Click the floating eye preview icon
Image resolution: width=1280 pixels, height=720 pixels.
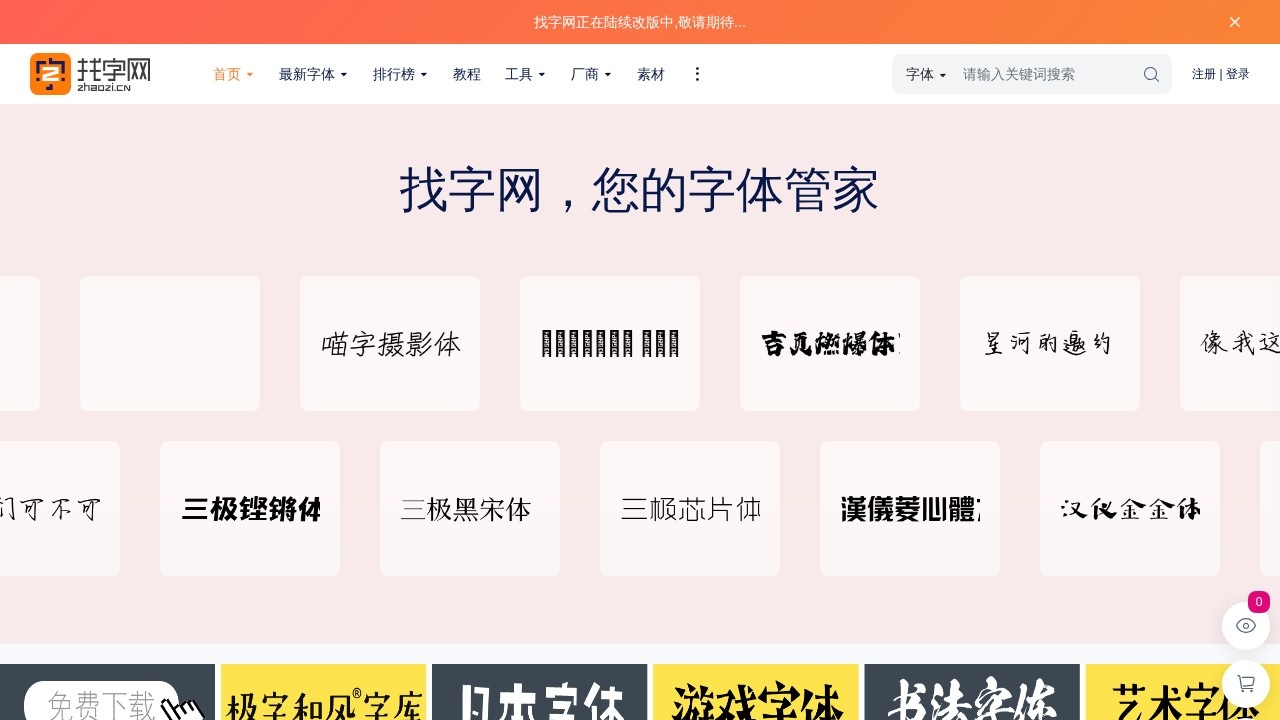click(x=1245, y=625)
